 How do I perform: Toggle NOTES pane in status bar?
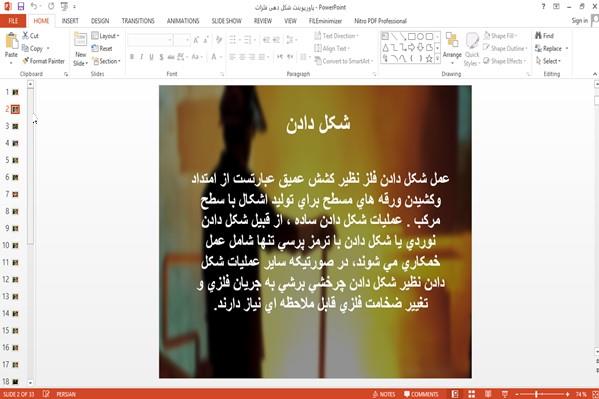384,394
